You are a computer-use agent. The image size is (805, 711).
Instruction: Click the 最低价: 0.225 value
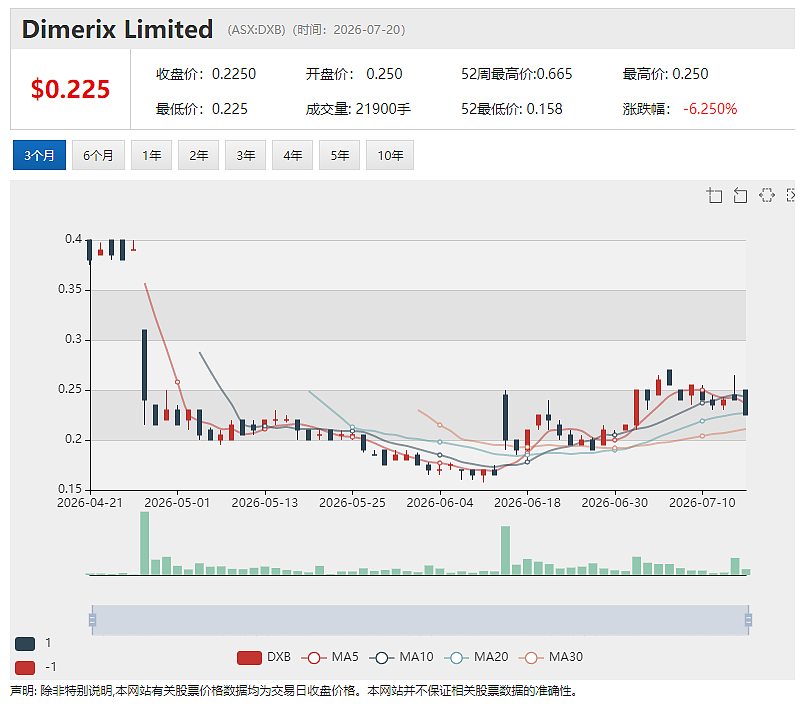point(202,109)
